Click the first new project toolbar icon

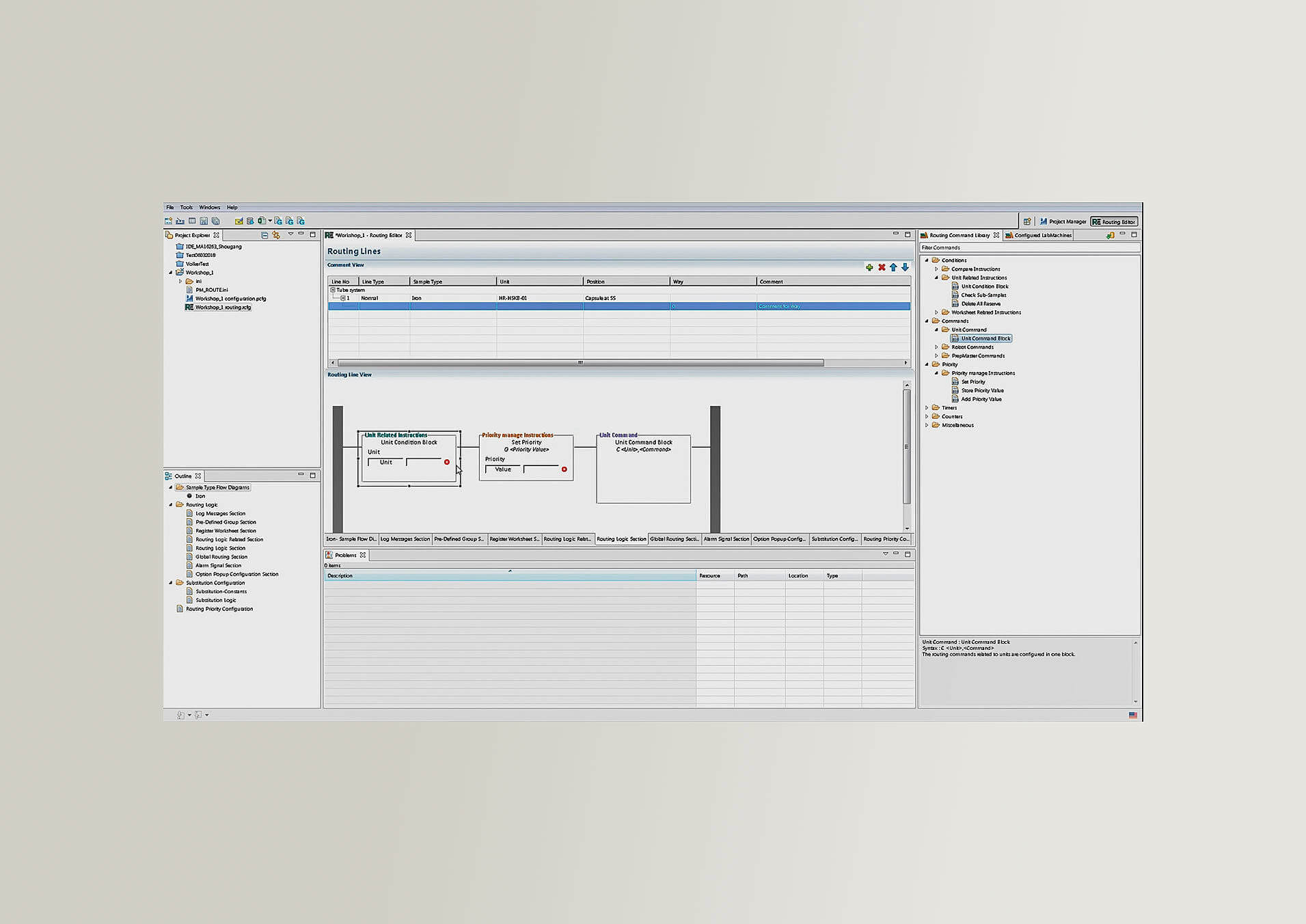point(168,221)
